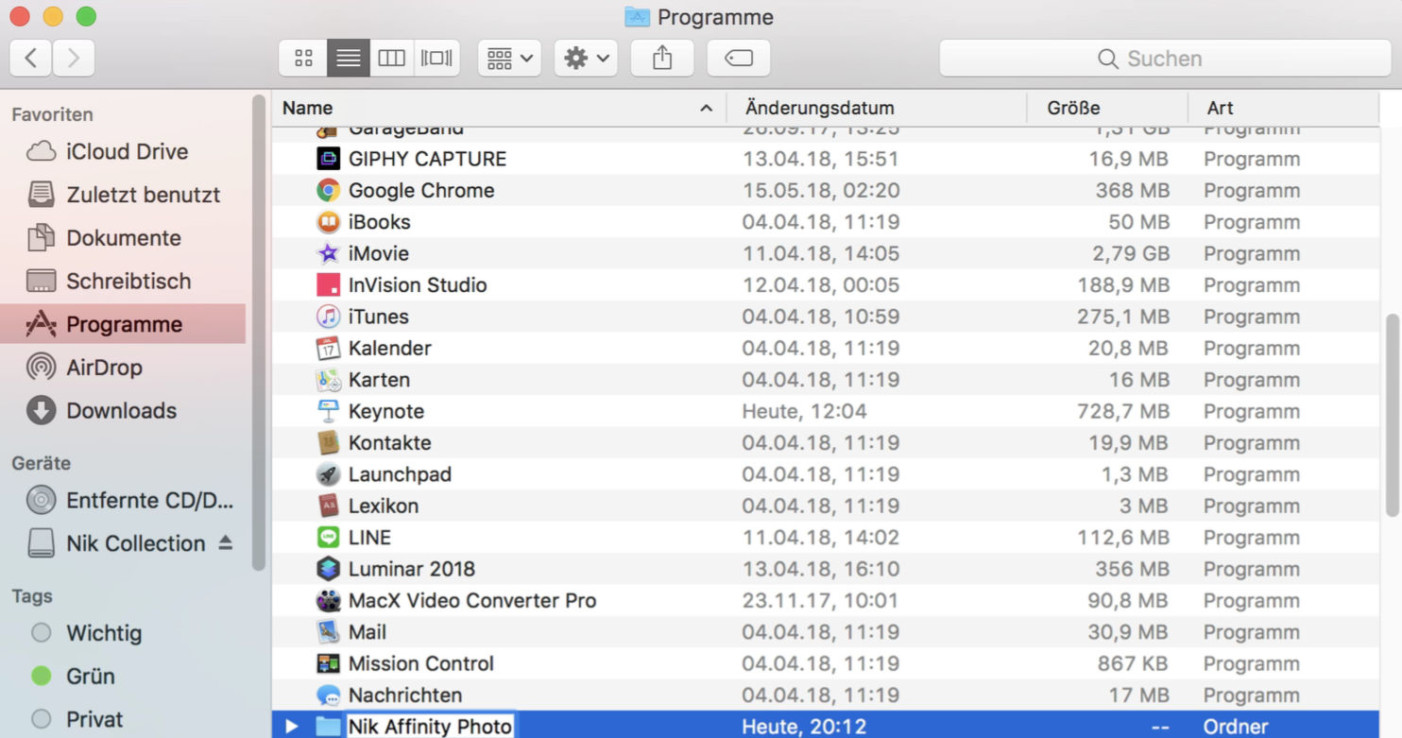Viewport: 1402px width, 738px height.
Task: Select the iBooks app
Action: pyautogui.click(x=825, y=222)
